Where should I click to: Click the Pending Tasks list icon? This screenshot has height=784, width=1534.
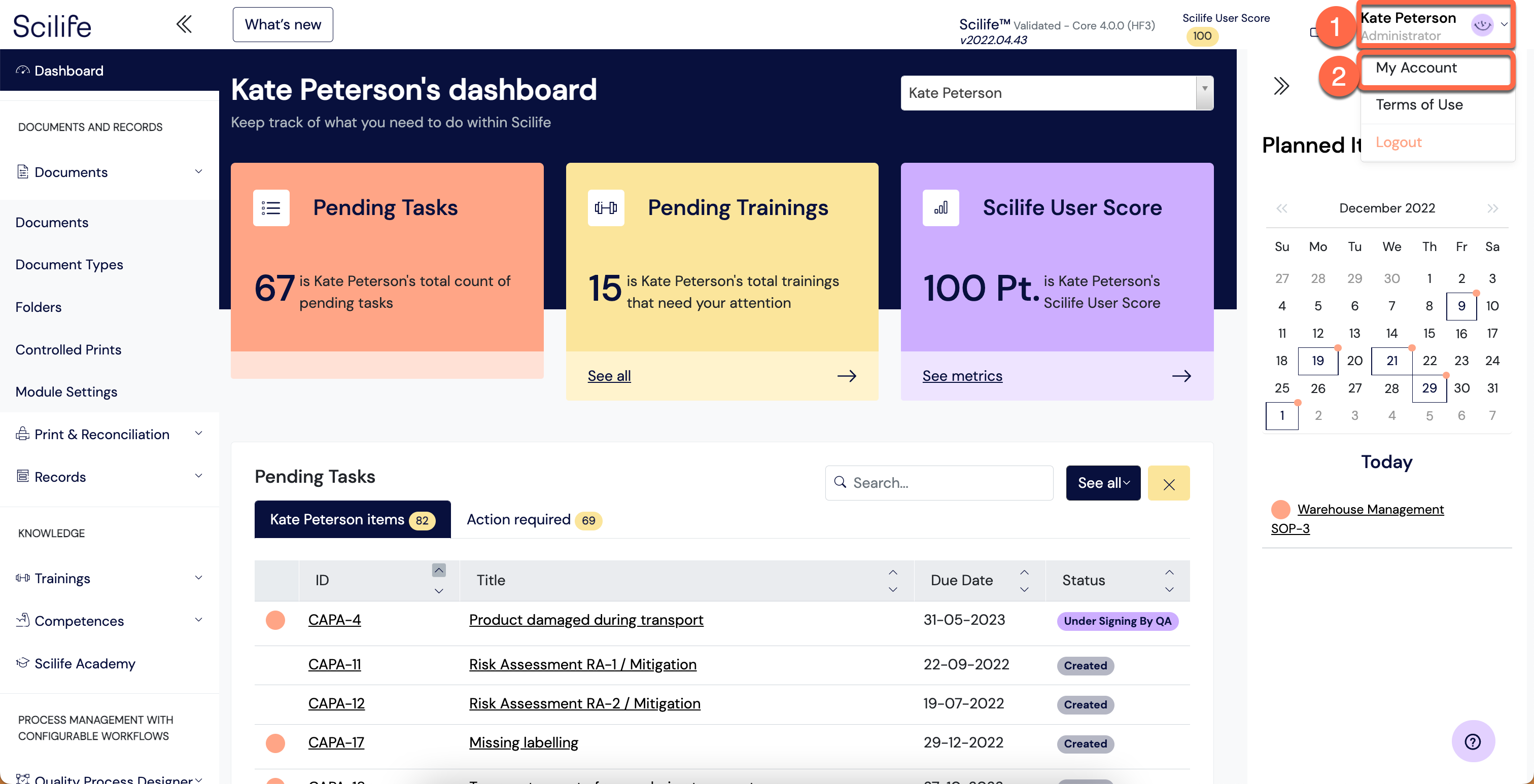point(271,208)
